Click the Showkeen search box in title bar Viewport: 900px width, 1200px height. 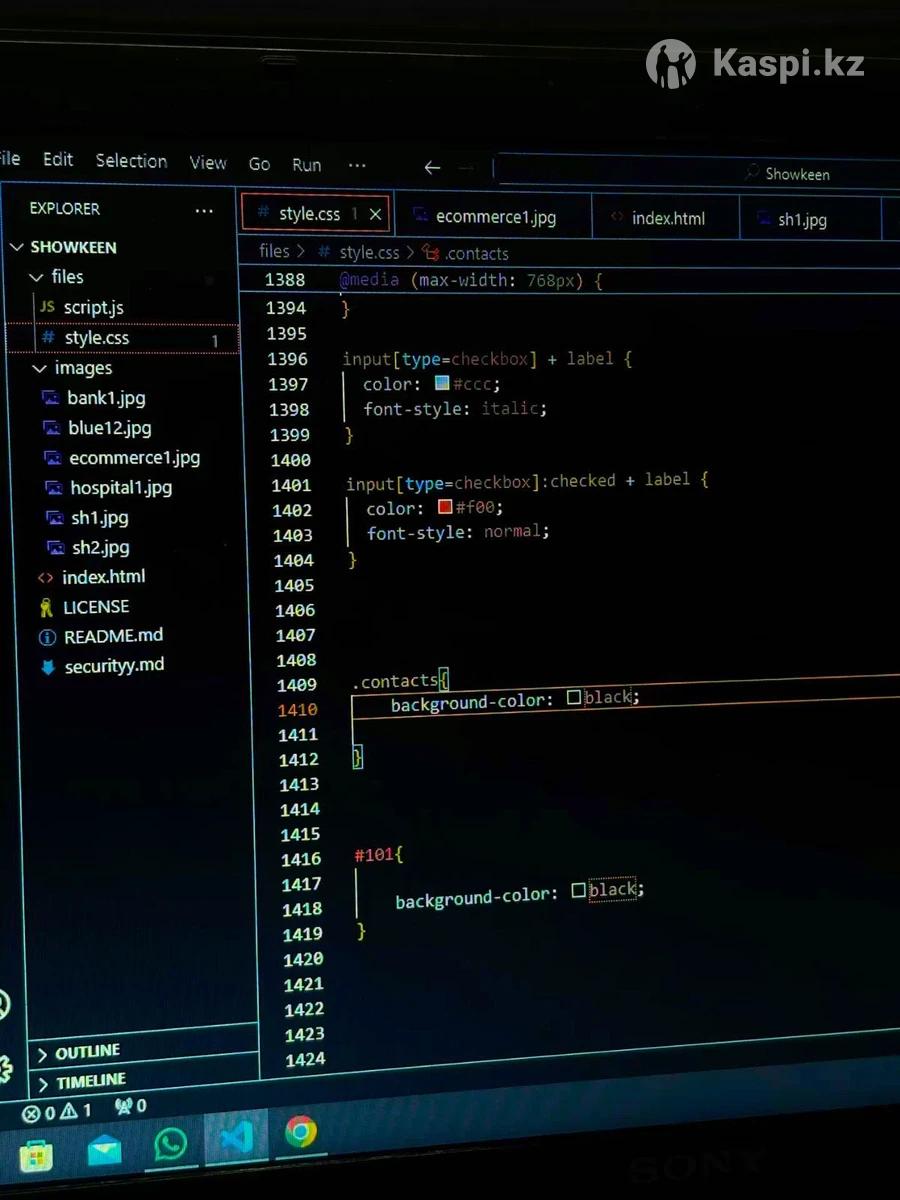pyautogui.click(x=700, y=173)
